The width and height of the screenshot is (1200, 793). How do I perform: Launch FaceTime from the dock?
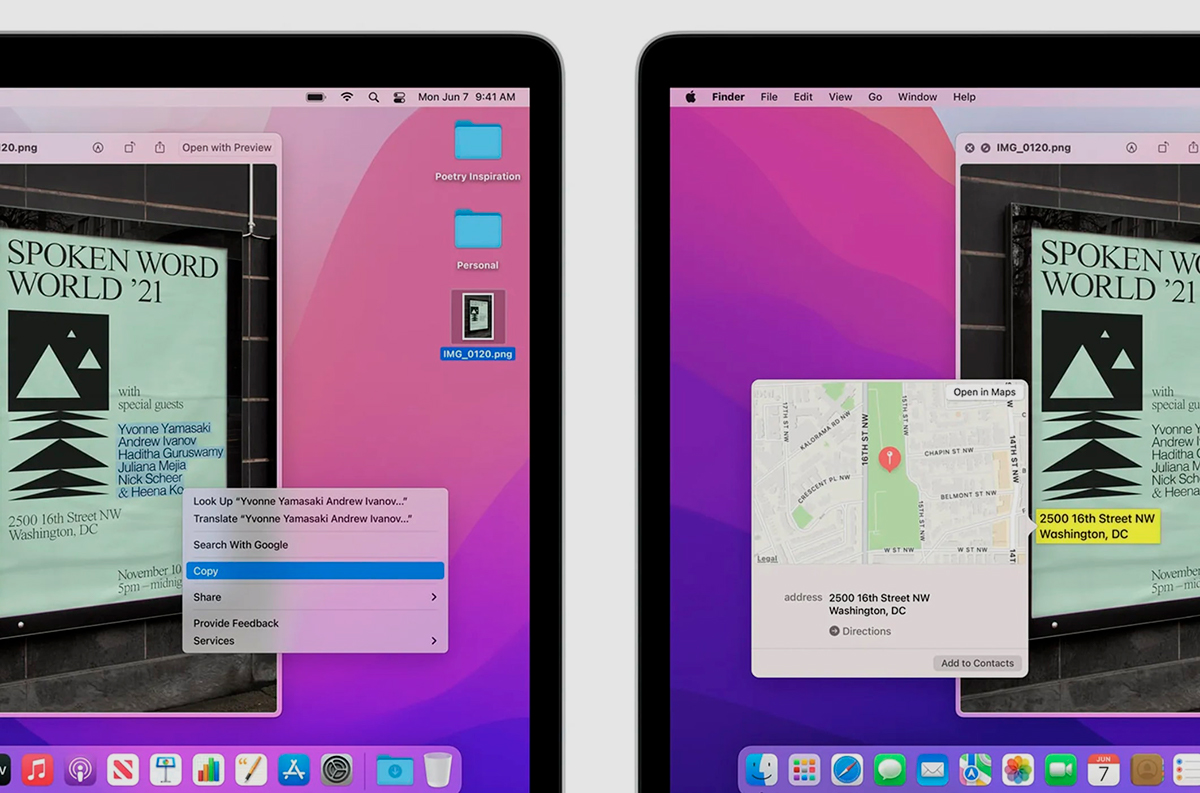(1061, 769)
